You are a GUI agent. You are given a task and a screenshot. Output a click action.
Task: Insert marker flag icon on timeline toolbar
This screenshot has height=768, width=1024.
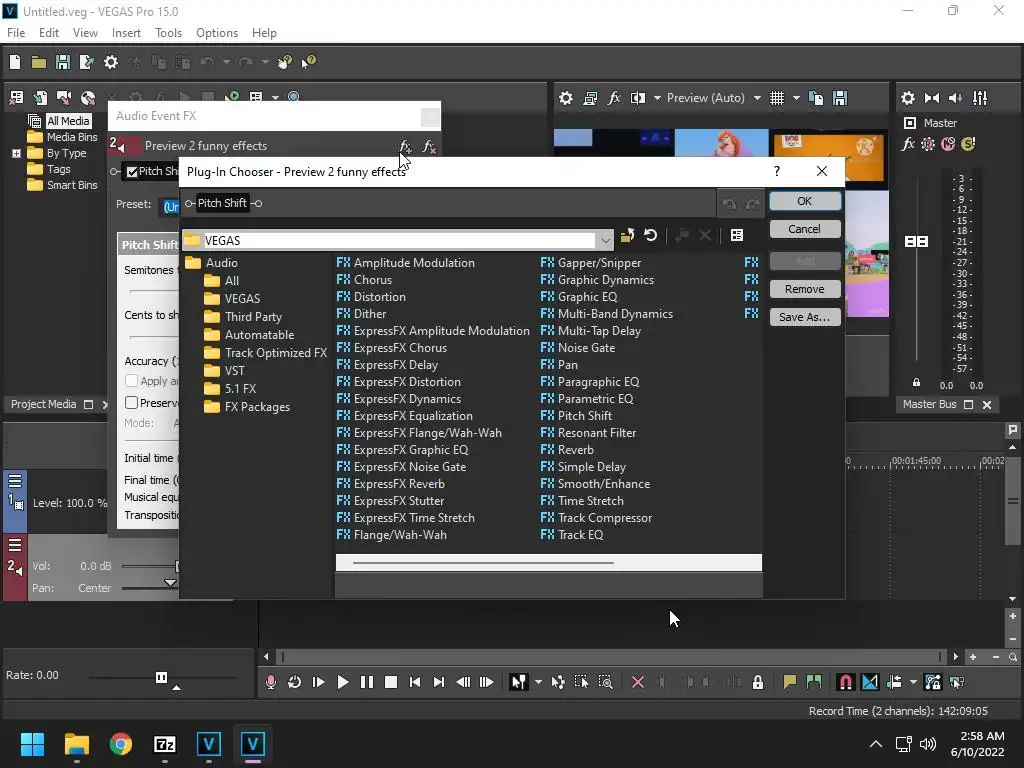(x=790, y=682)
